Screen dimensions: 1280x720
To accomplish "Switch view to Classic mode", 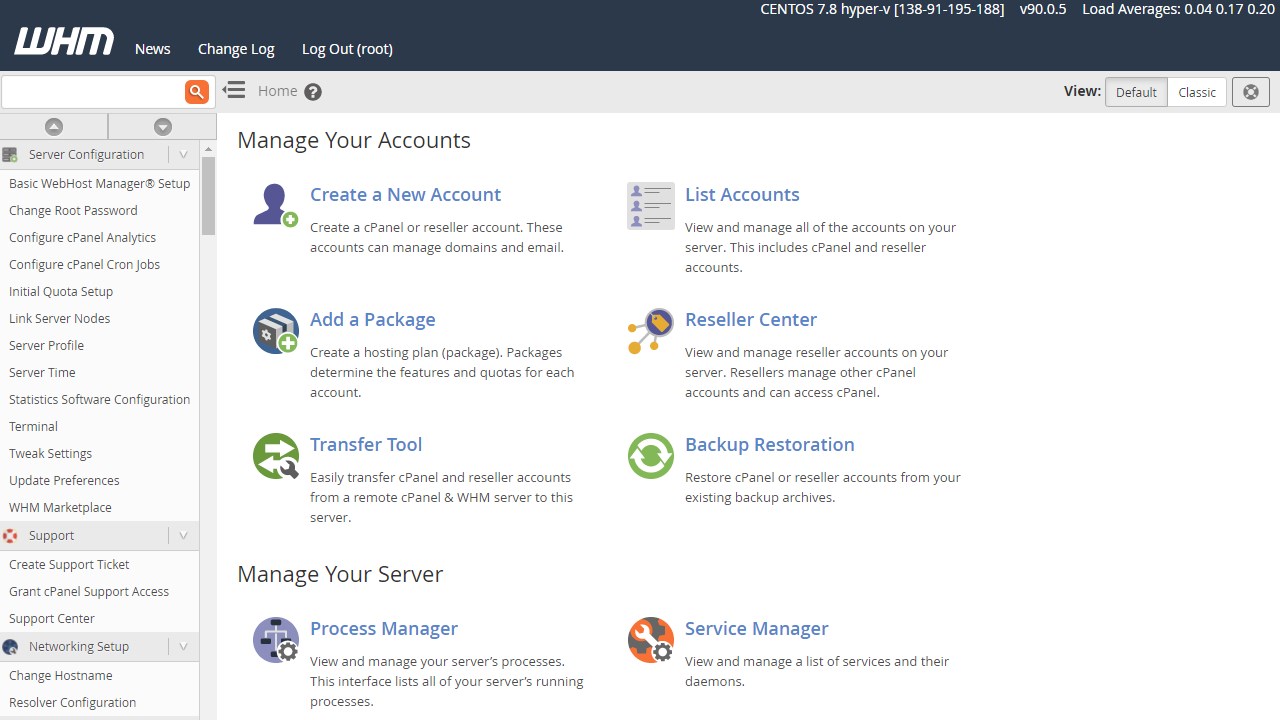I will (x=1196, y=91).
